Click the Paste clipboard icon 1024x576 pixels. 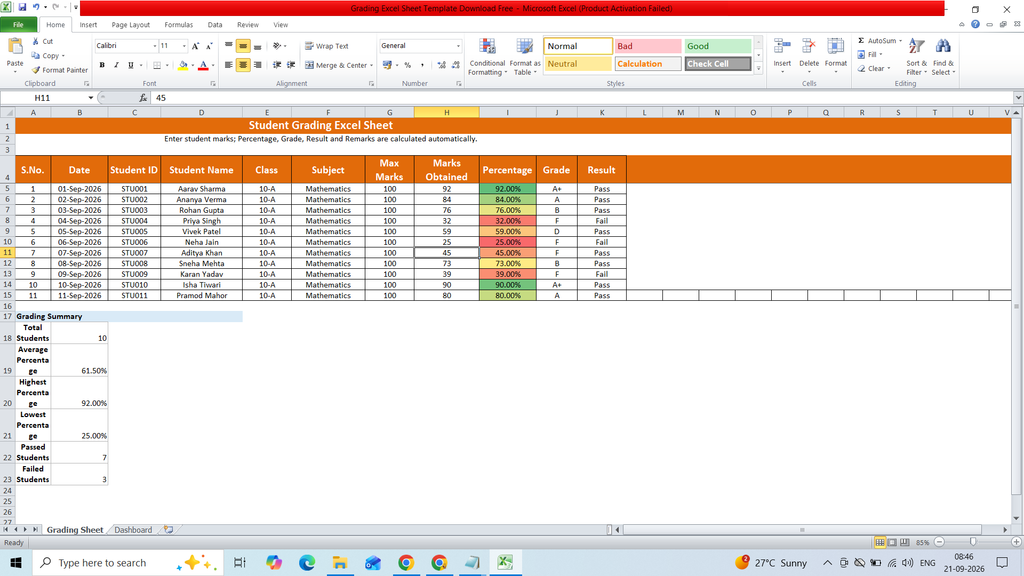[14, 48]
